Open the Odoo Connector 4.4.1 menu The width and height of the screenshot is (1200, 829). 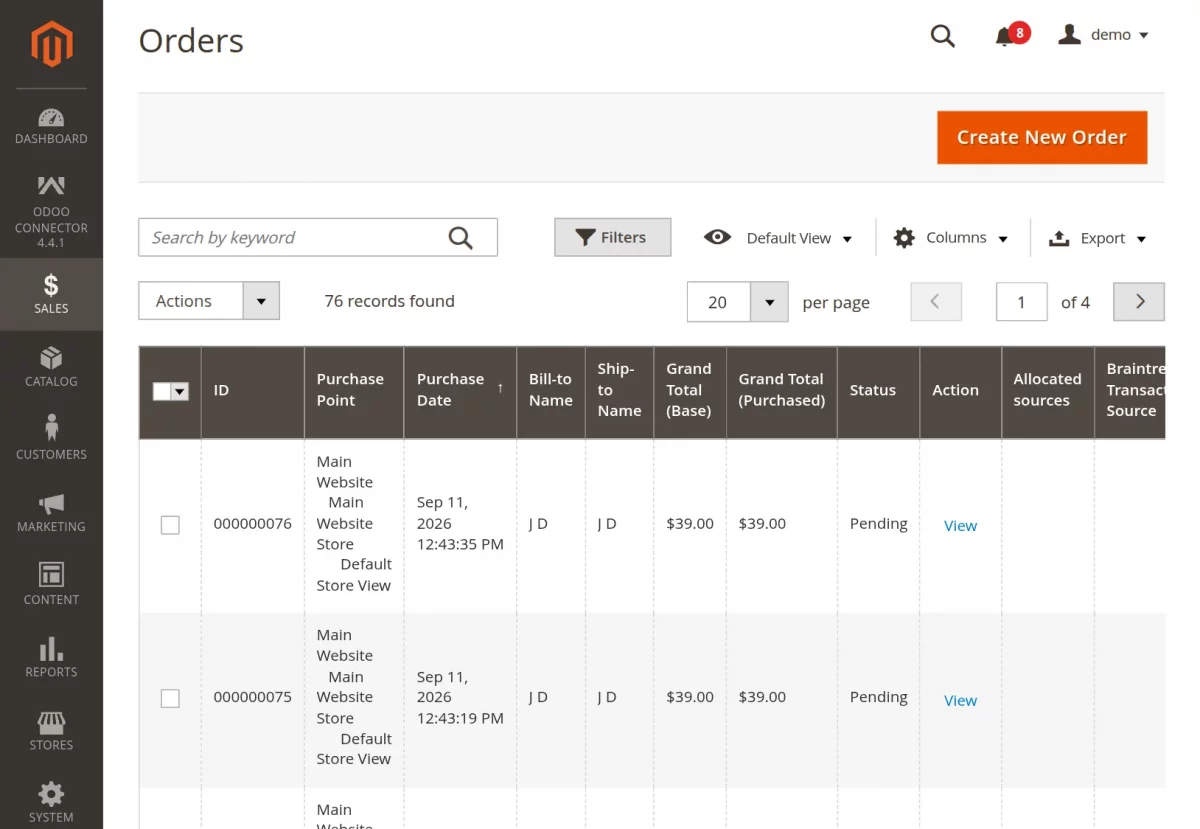coord(51,212)
